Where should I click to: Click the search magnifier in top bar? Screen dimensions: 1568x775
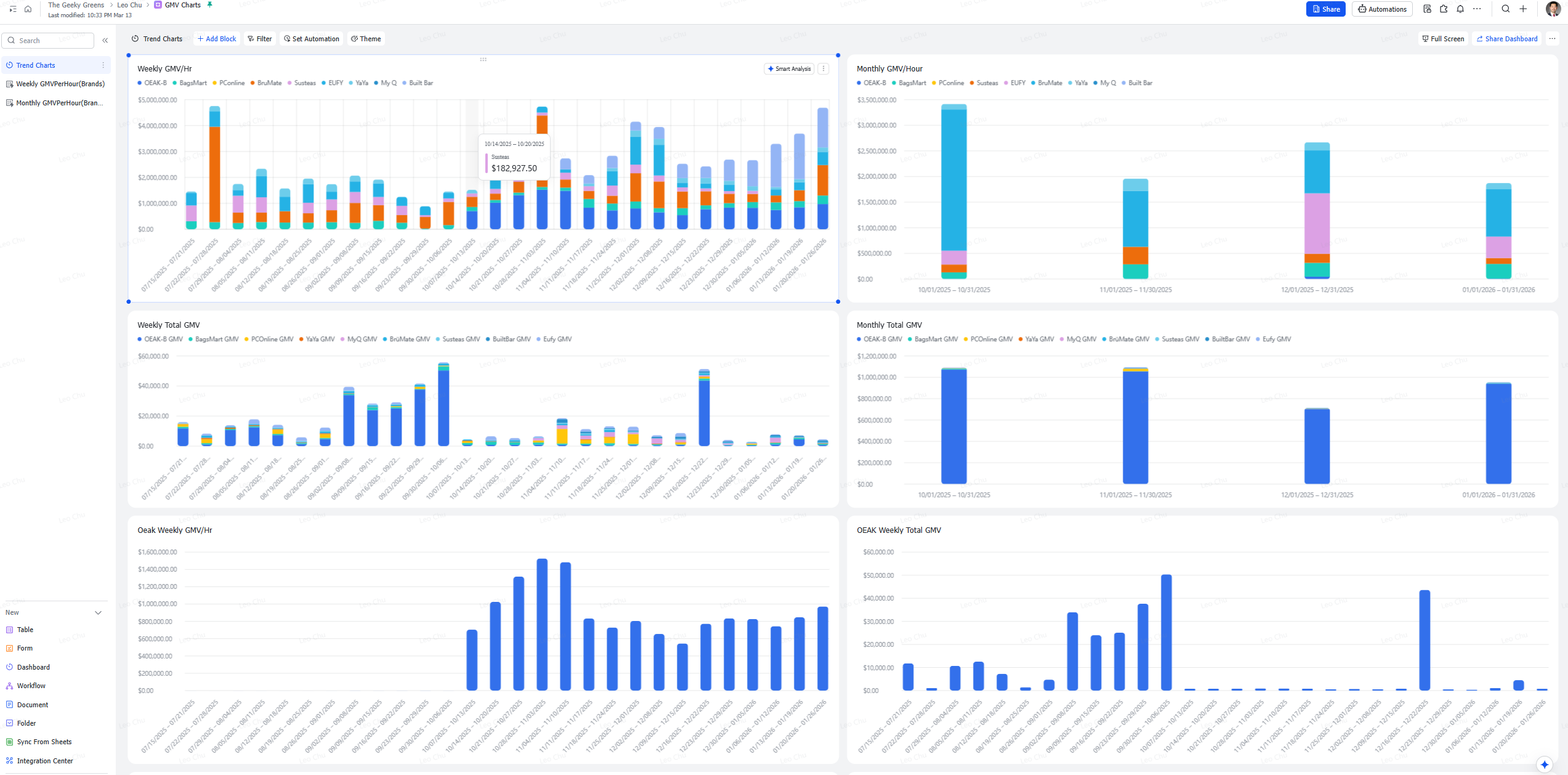(x=1505, y=9)
